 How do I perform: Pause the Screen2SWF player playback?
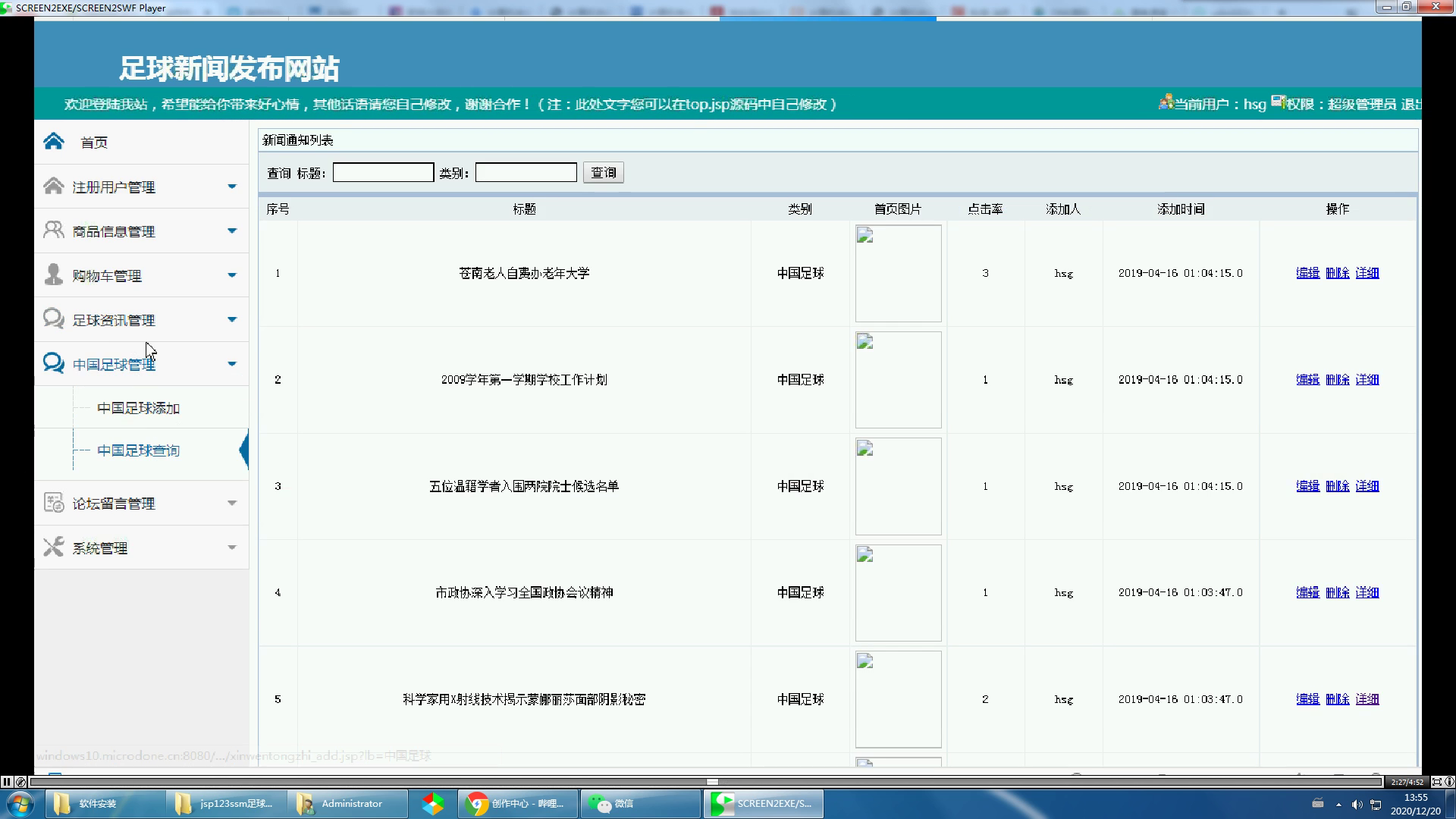tap(7, 782)
